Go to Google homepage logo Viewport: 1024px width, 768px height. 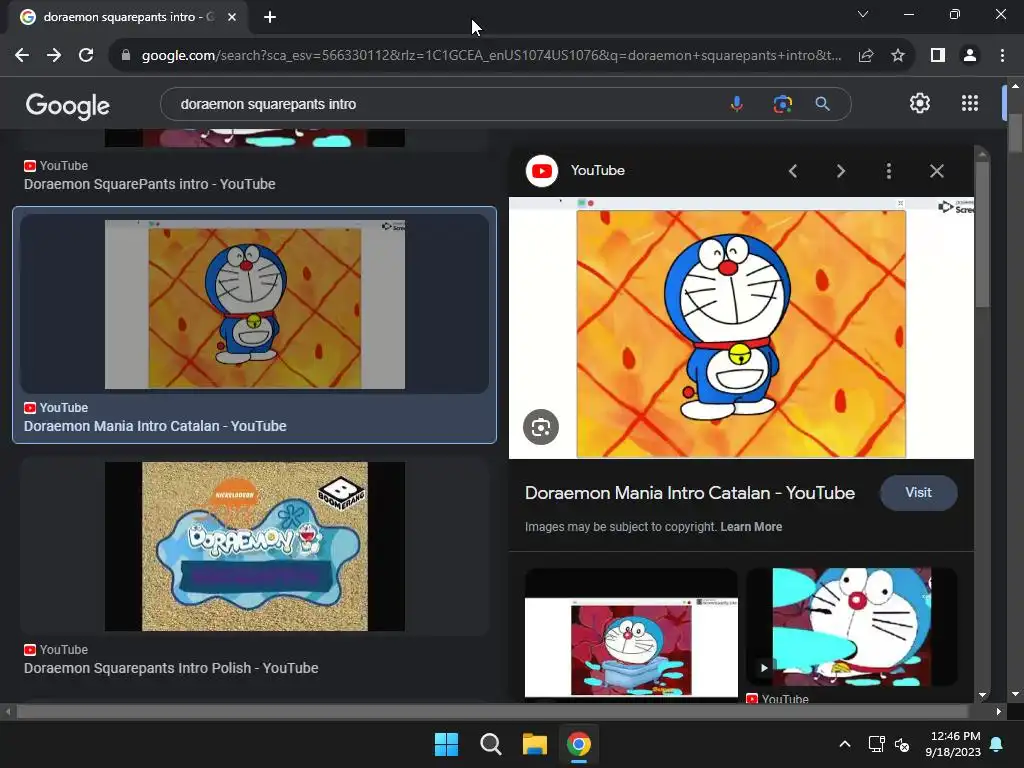(x=68, y=105)
